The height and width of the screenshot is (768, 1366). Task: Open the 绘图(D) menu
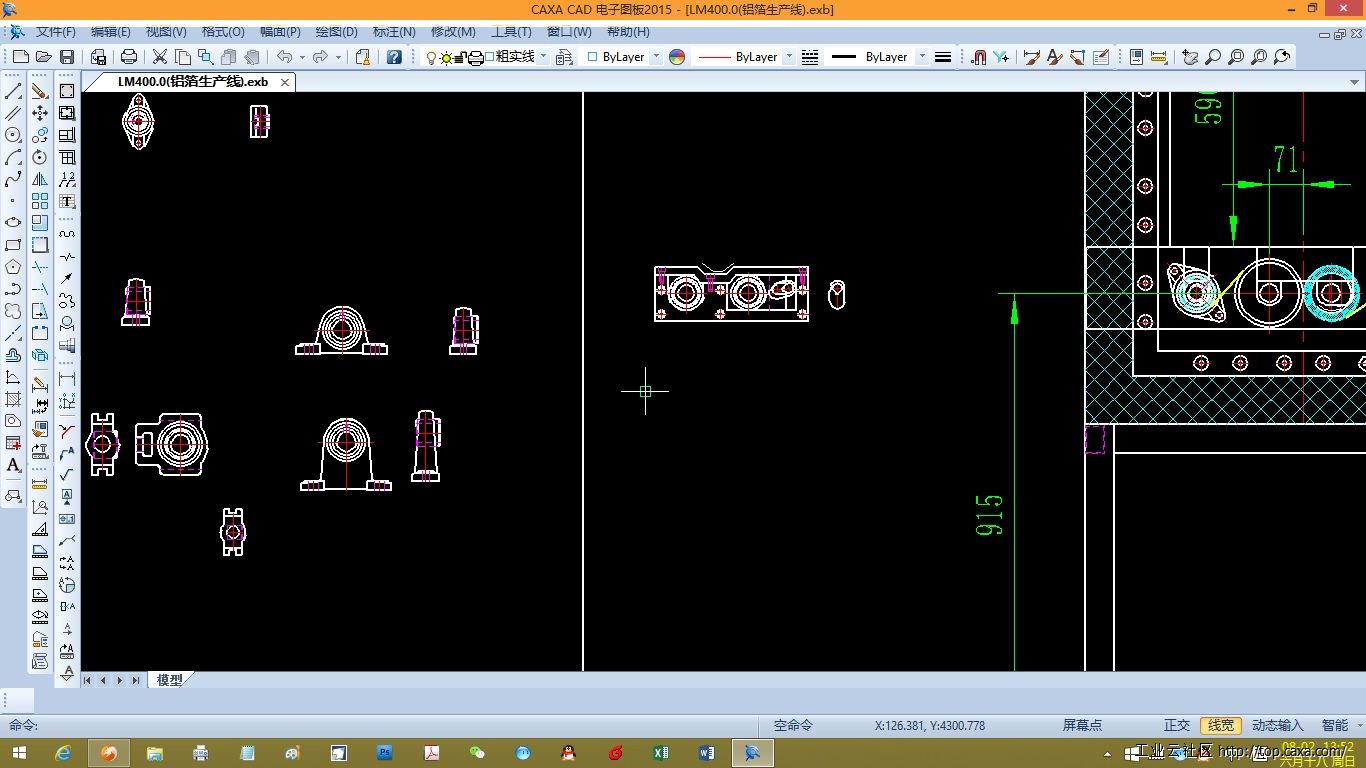336,32
